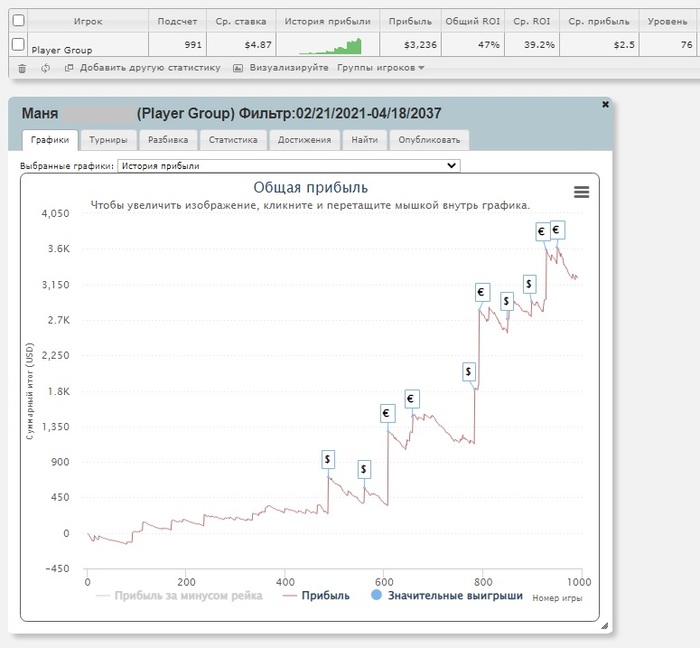Sort by the Общий ROI column
Screen dimensions: 700x648
coord(473,21)
